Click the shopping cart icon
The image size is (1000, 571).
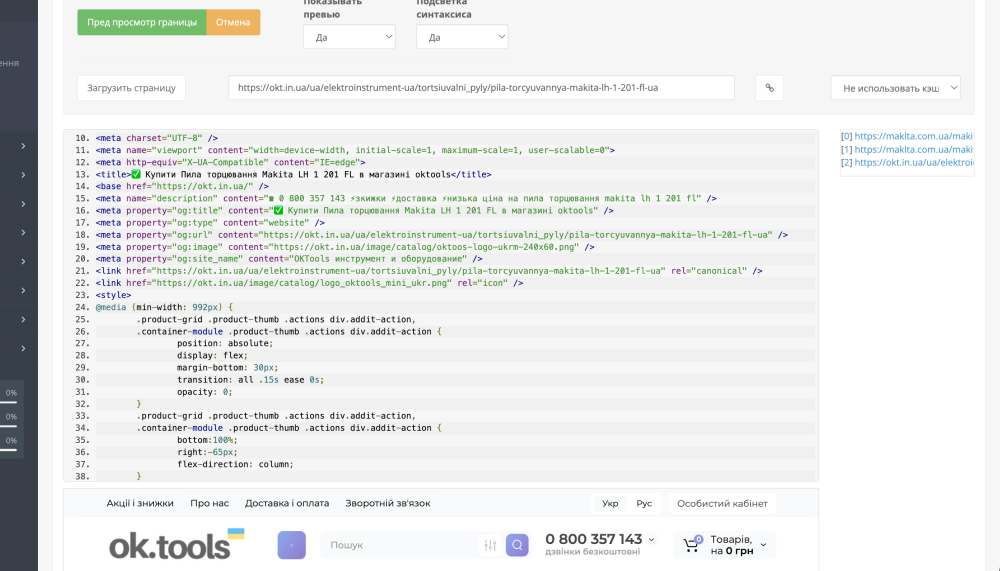click(691, 545)
